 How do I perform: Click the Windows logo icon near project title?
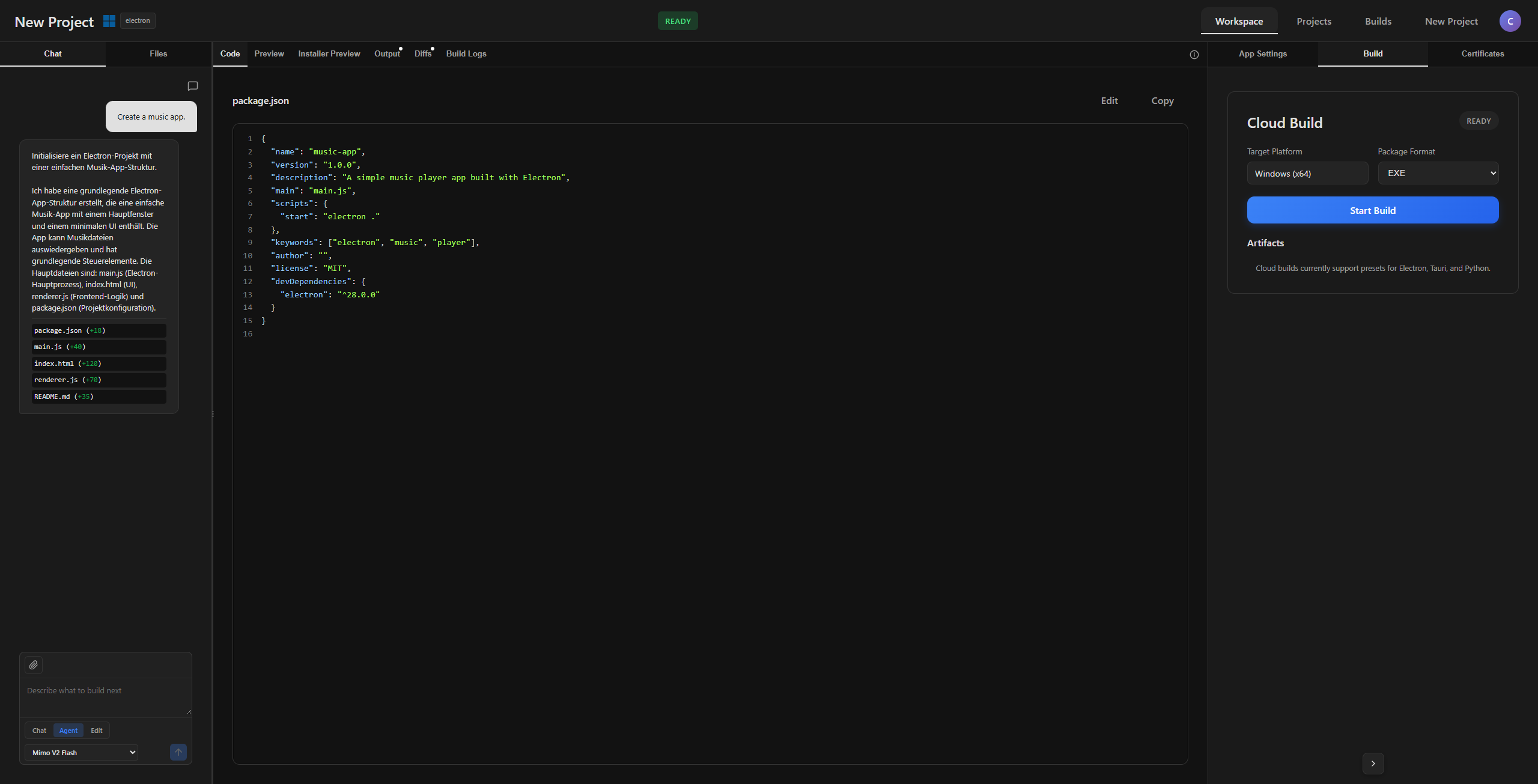click(109, 21)
